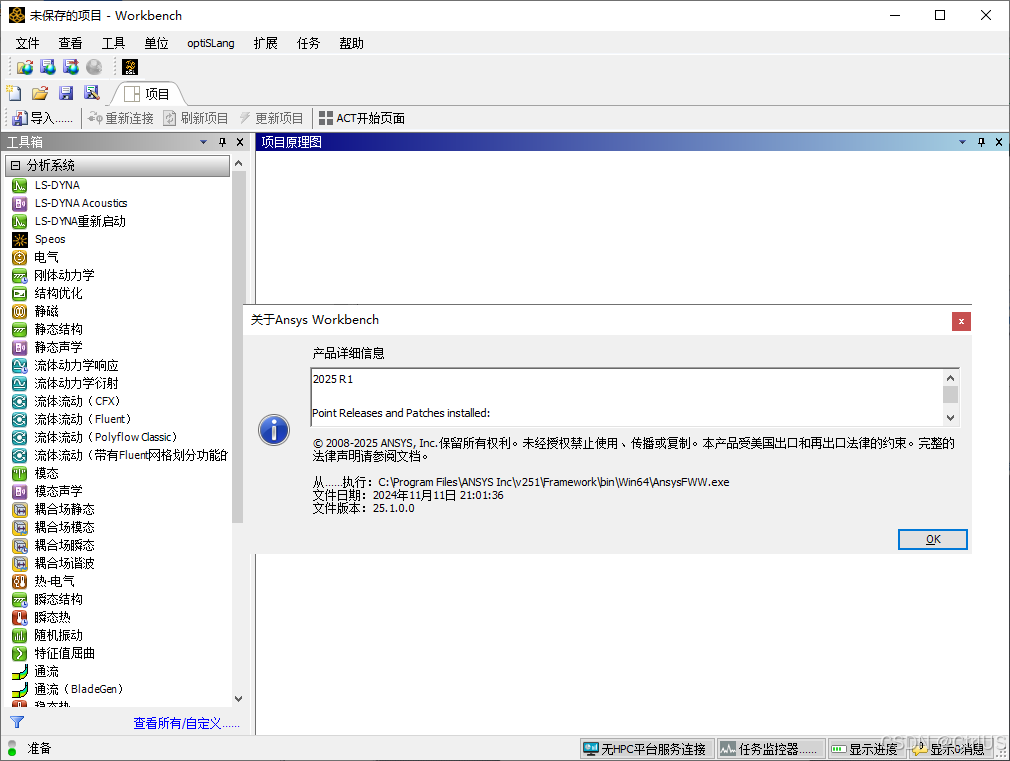Click the Speos system icon
Screen dimensions: 1010x761
coord(20,240)
